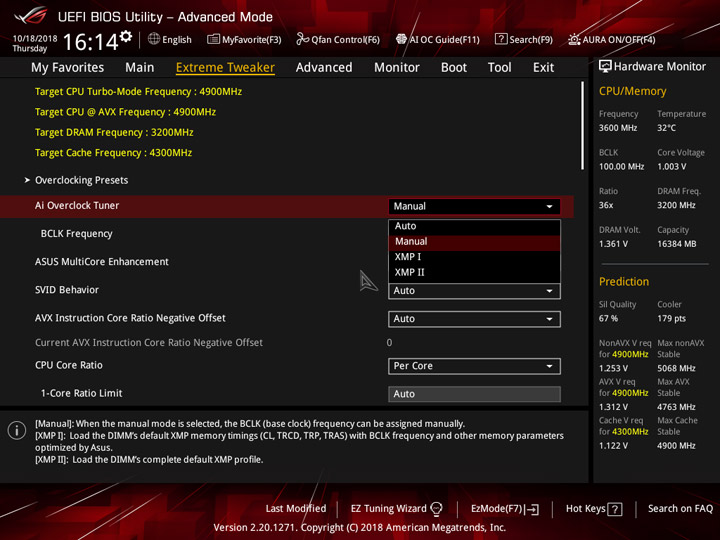Click the Core Voltage 1.003 V value
Image resolution: width=720 pixels, height=540 pixels.
671,166
